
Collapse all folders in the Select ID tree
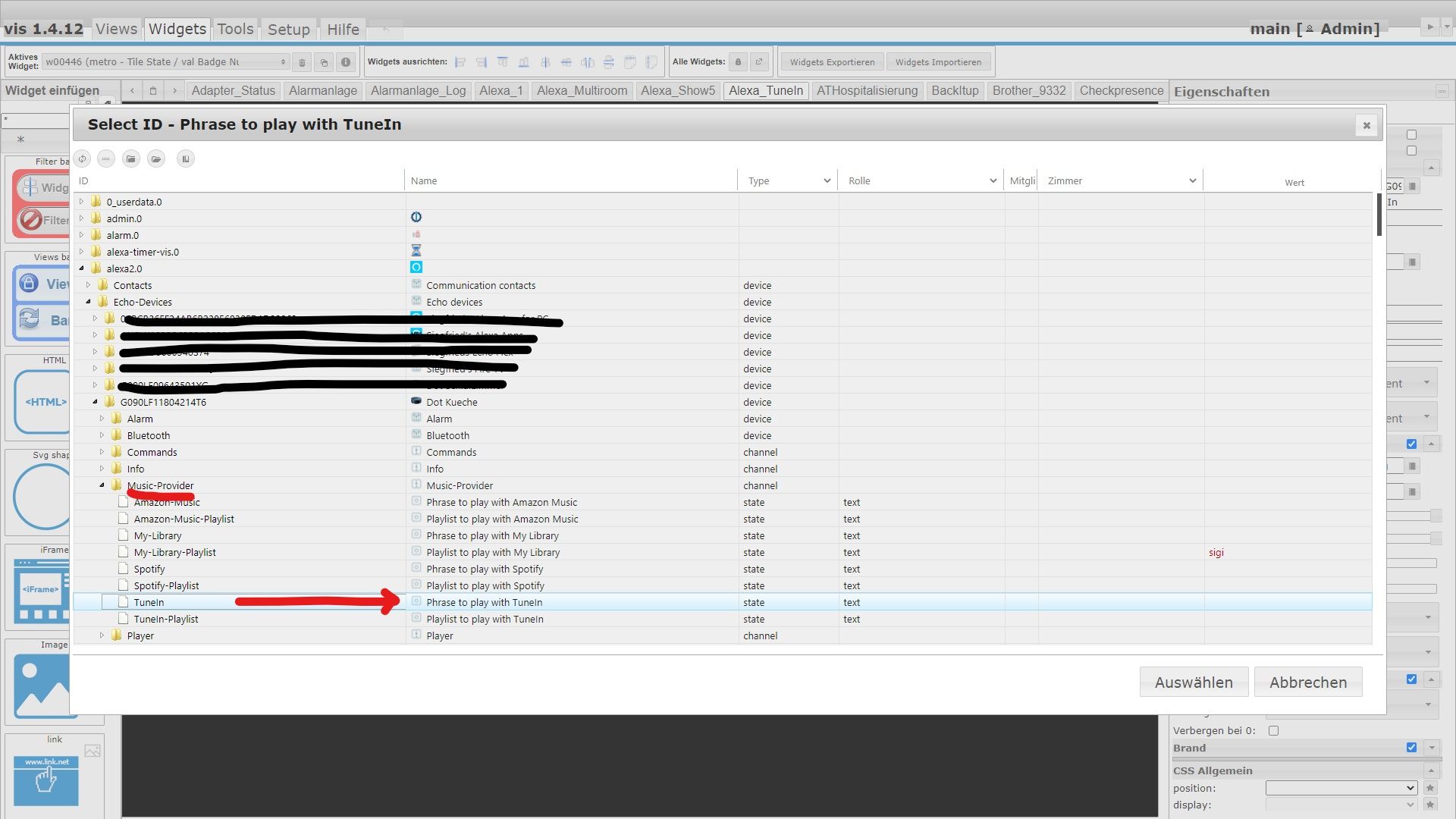click(131, 158)
